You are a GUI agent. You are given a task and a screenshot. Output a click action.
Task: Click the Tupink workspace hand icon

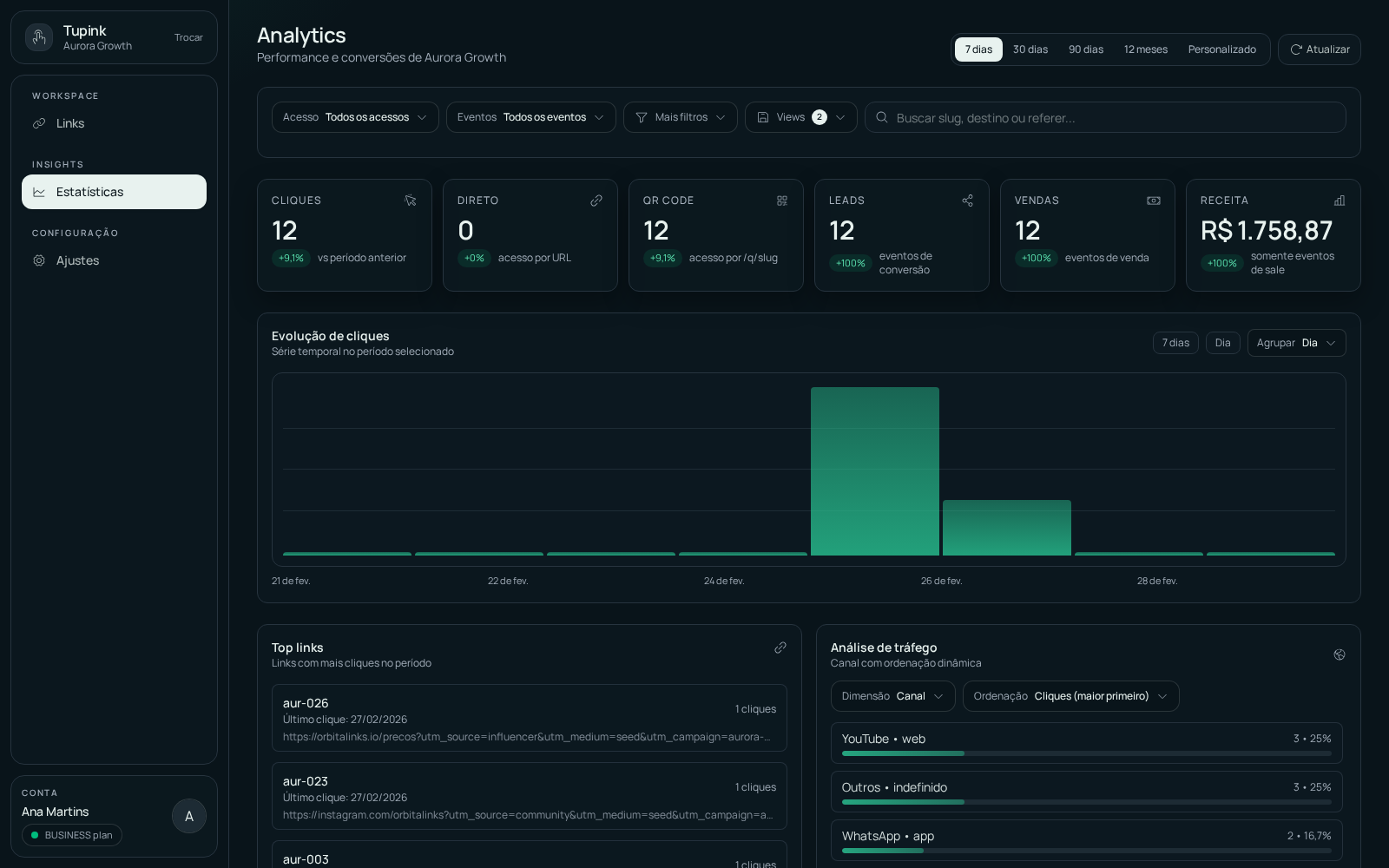click(x=39, y=37)
